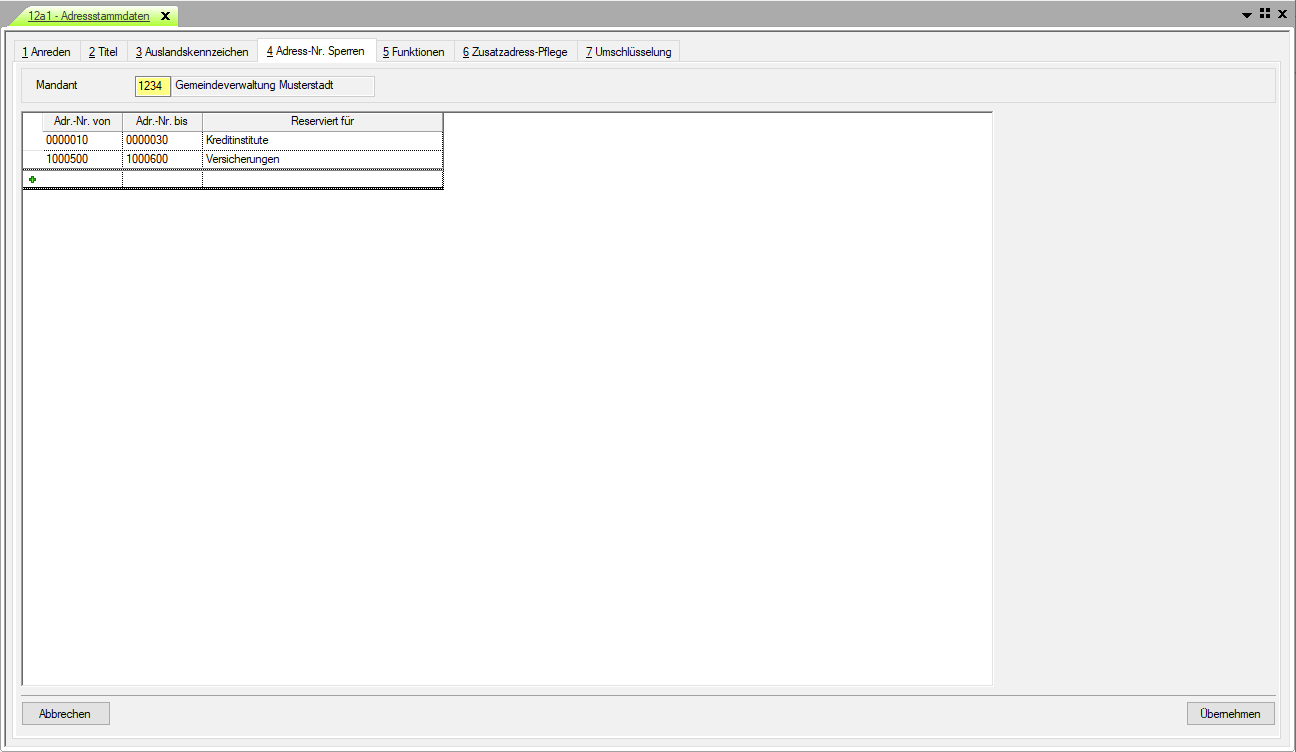Sort by the Adr.-Nr. von column header
This screenshot has width=1296, height=752.
[82, 121]
